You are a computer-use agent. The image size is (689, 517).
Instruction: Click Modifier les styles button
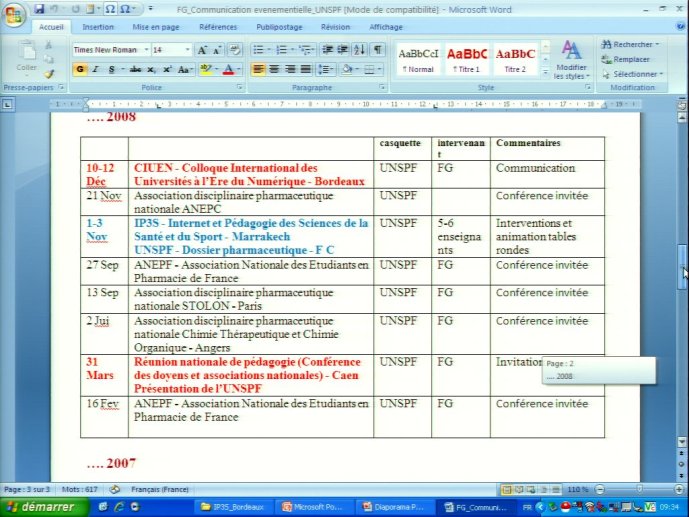click(571, 60)
